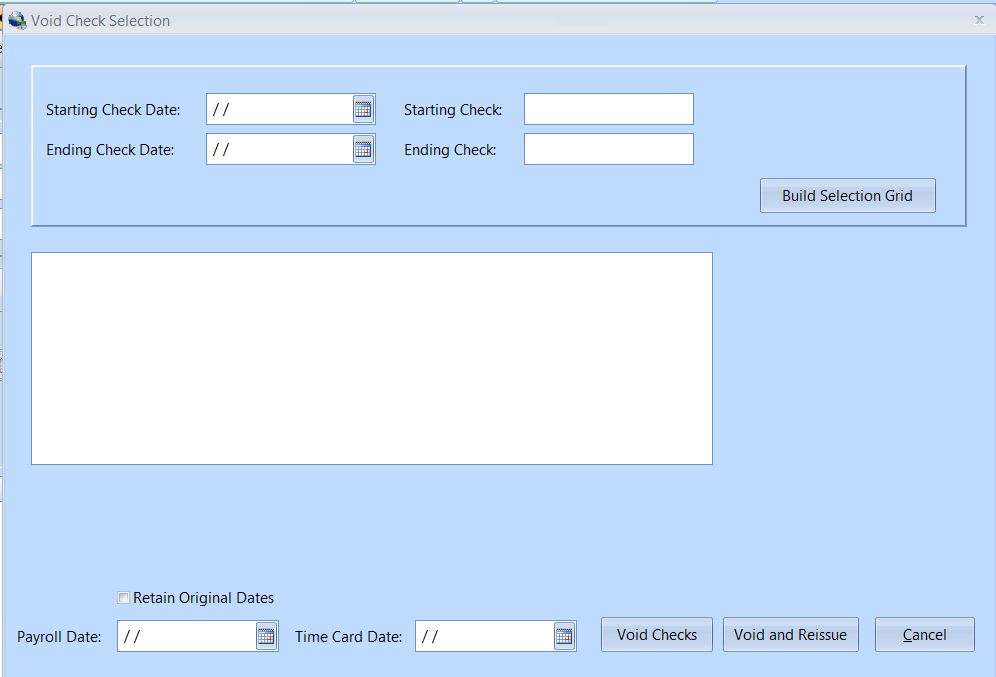Click the Starting Check label
This screenshot has height=677, width=996.
point(453,110)
